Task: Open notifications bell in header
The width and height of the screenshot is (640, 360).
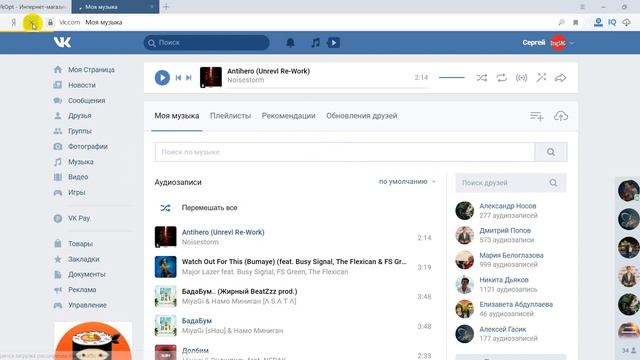Action: point(290,42)
